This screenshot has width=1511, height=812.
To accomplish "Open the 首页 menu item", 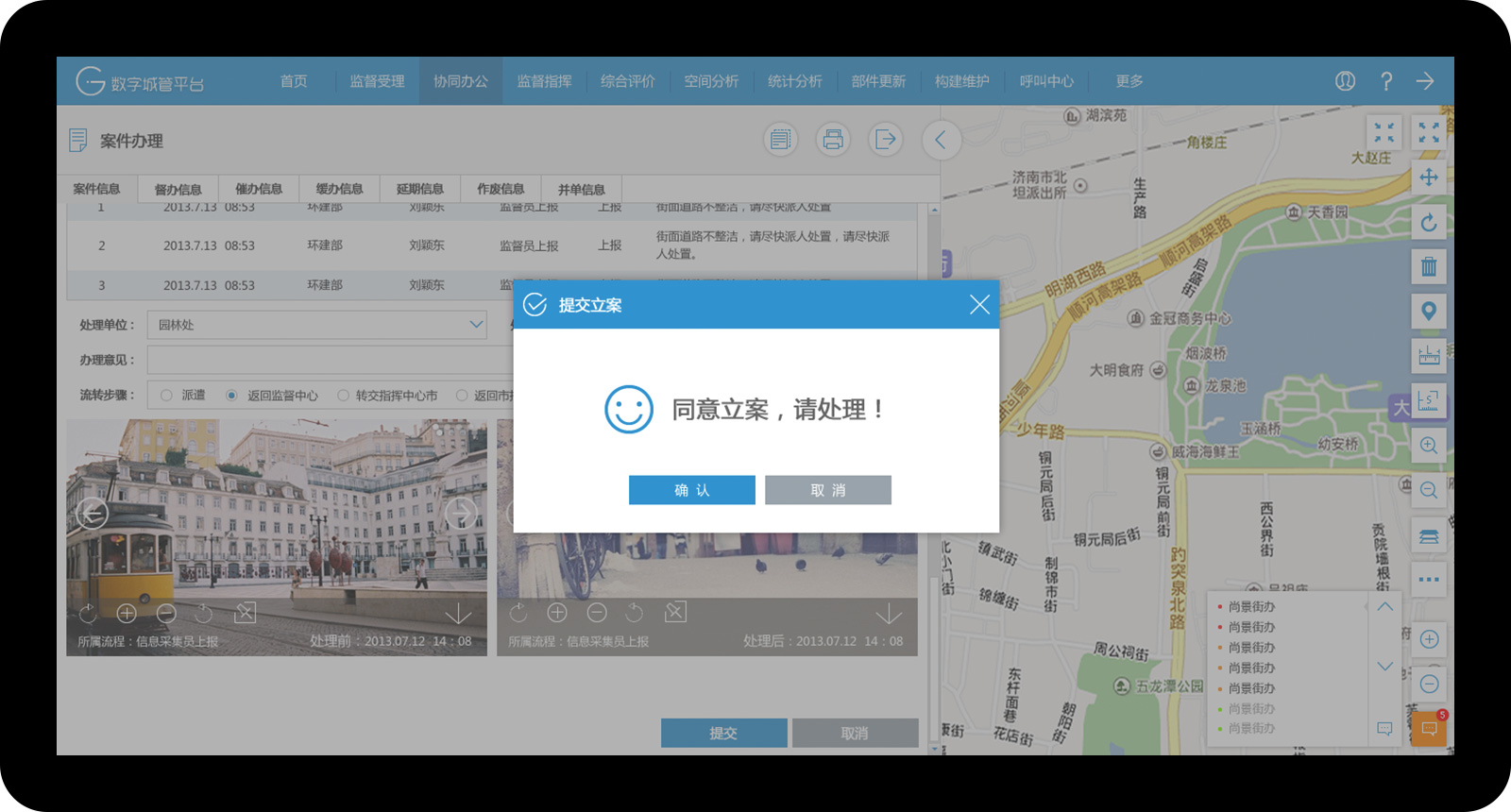I will pyautogui.click(x=294, y=81).
